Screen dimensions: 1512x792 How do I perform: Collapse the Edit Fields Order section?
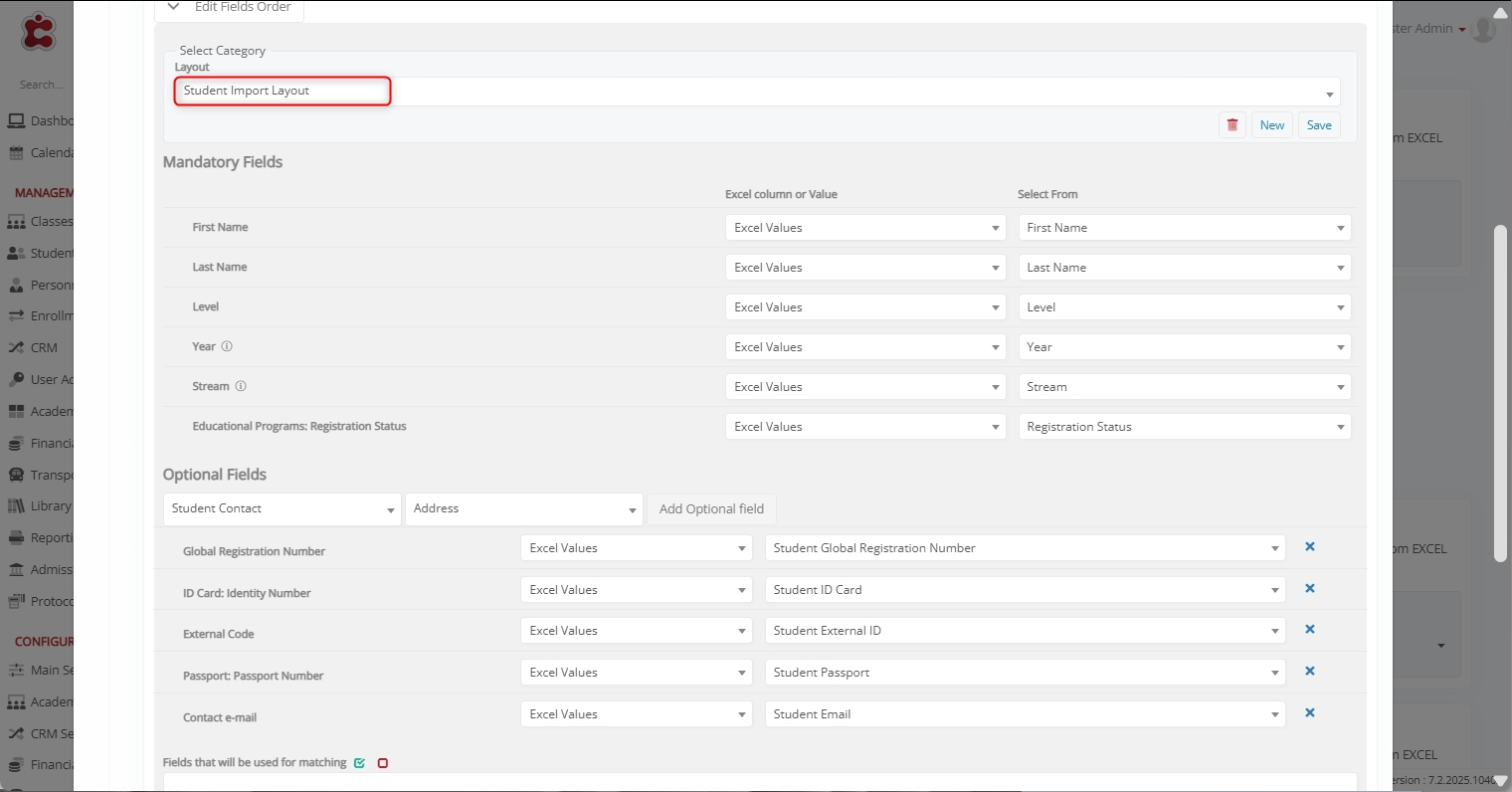coord(174,7)
